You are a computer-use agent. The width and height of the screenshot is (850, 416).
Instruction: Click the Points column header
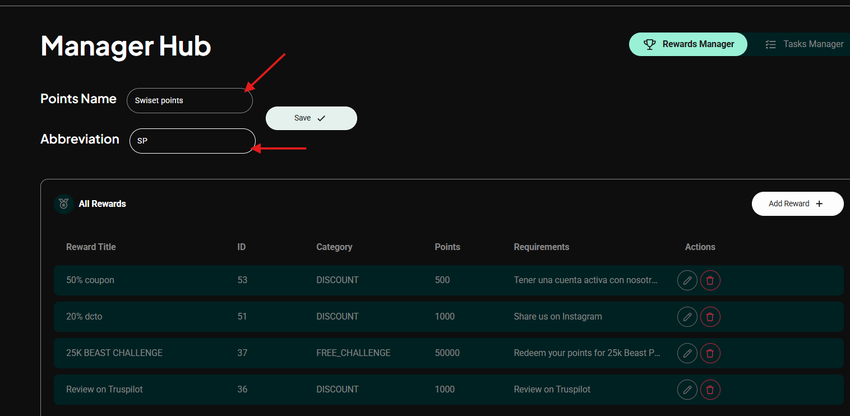coord(447,247)
